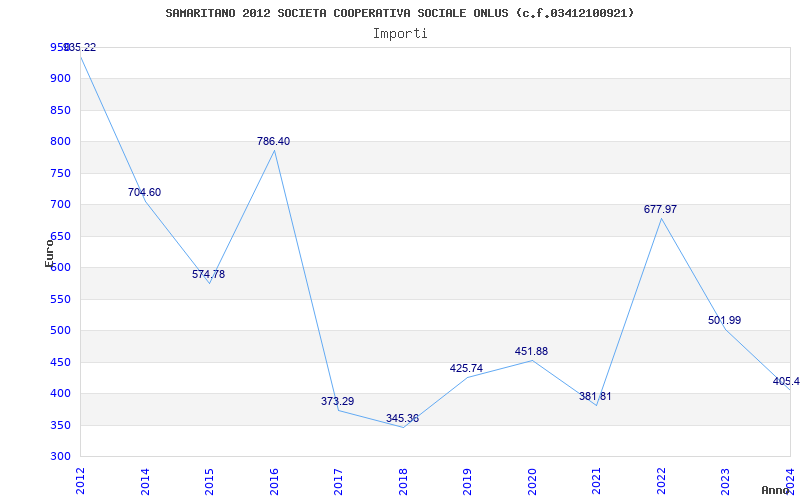Click the Anno axis label

(776, 490)
